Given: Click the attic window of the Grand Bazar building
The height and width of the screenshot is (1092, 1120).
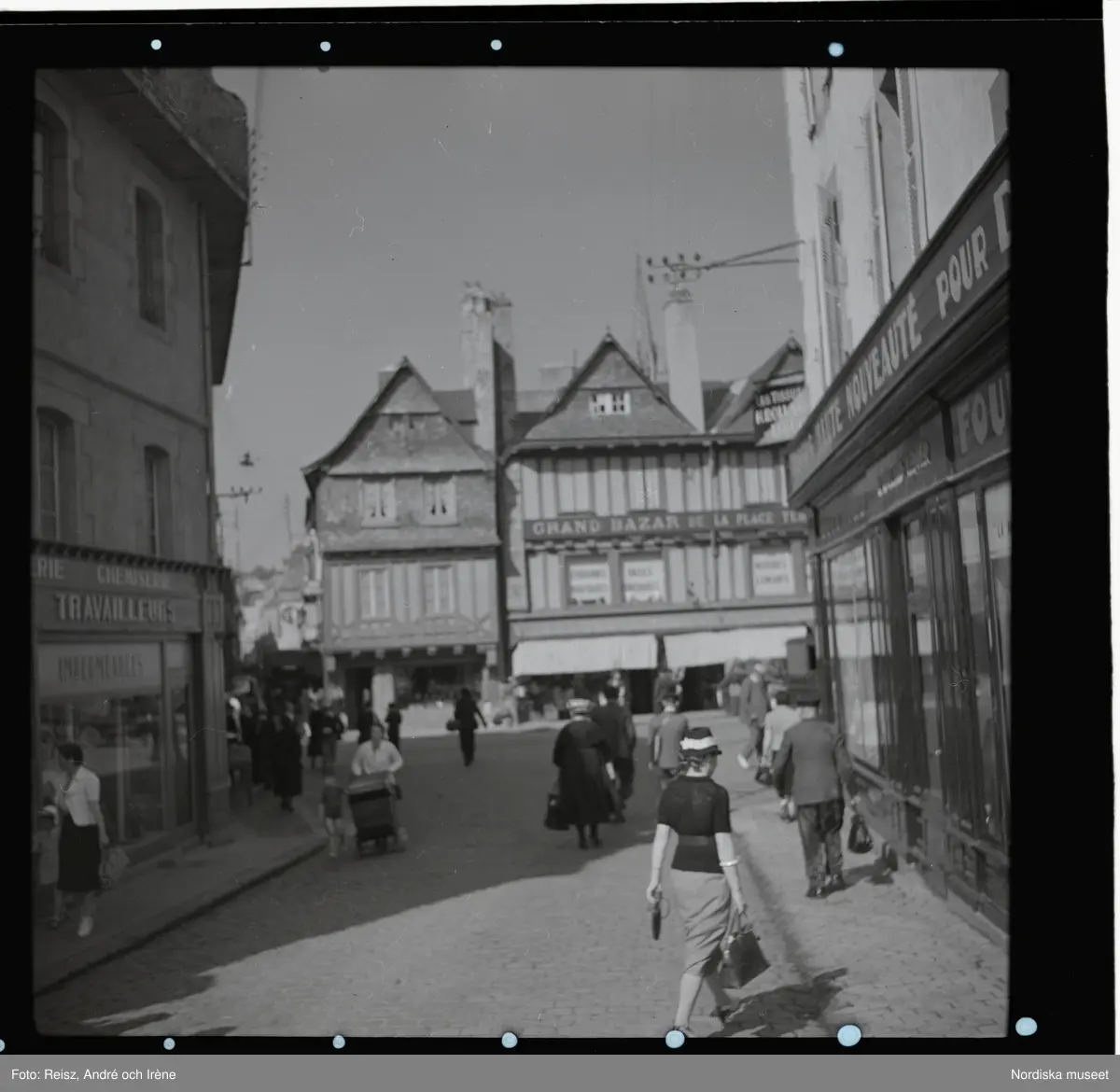Looking at the screenshot, I should 609,403.
